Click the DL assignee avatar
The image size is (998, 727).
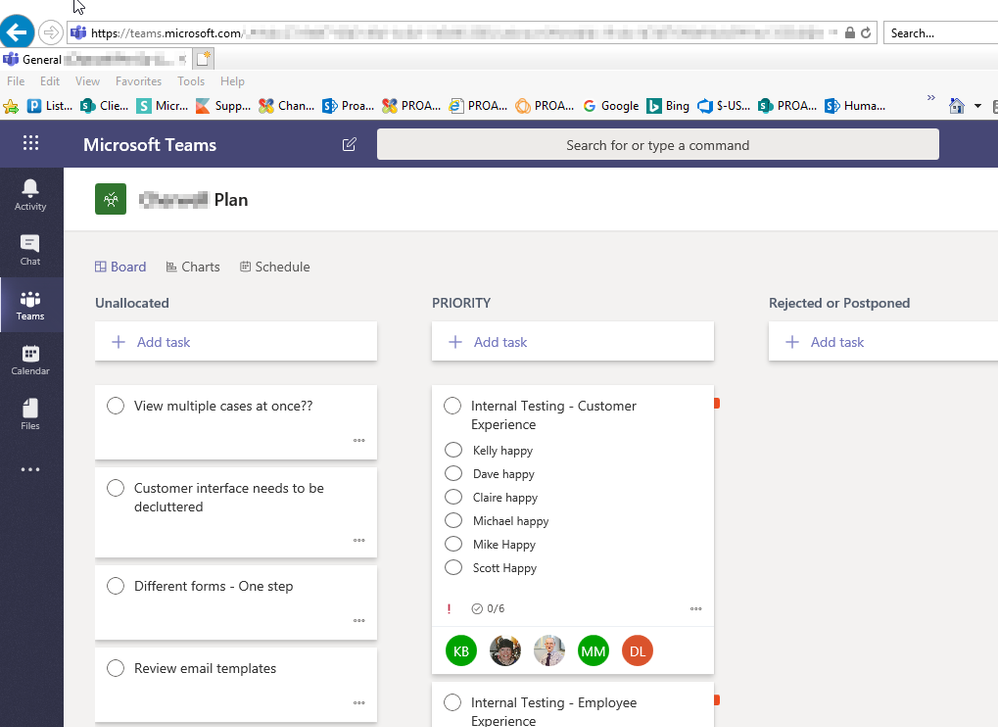point(637,651)
